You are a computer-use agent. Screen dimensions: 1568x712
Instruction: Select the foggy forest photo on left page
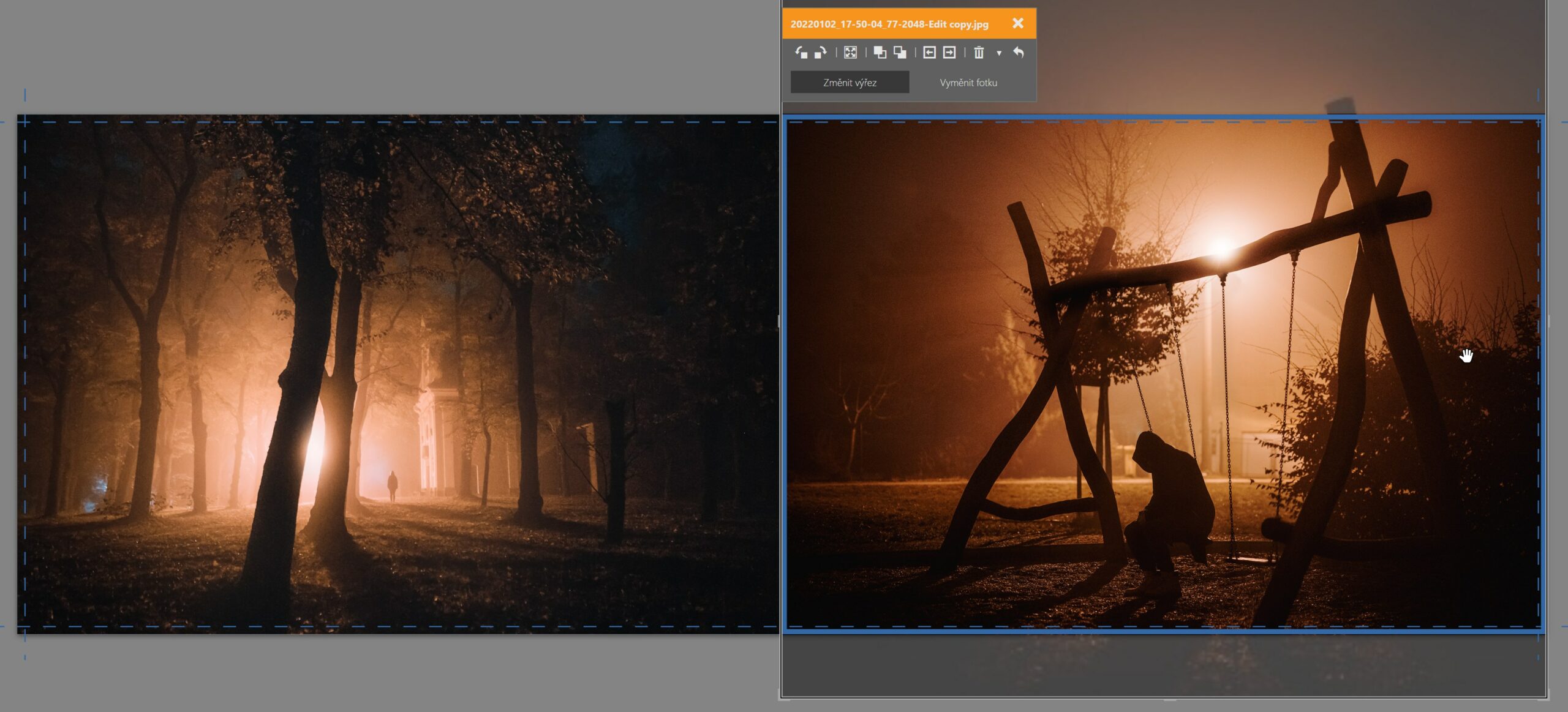tap(398, 373)
